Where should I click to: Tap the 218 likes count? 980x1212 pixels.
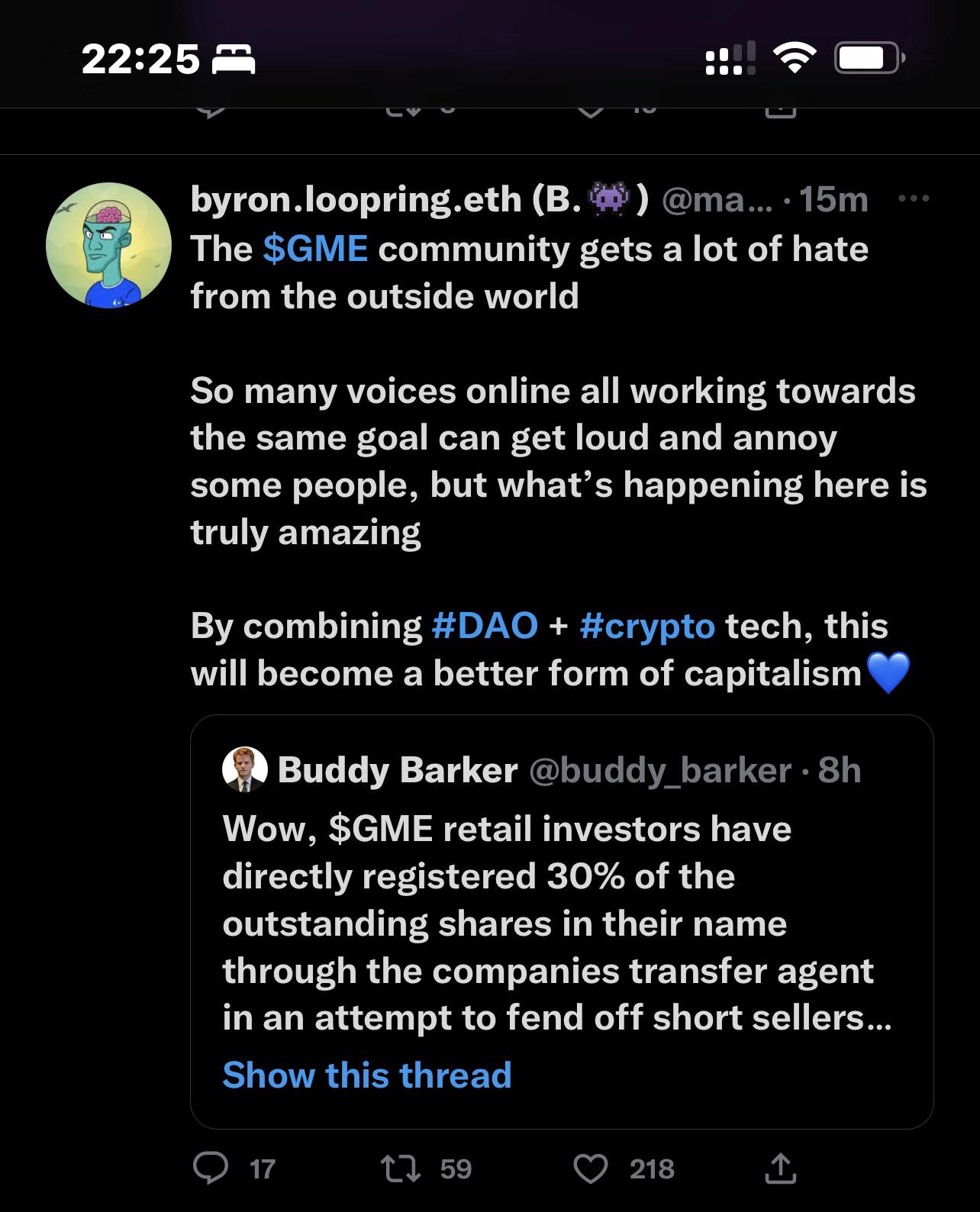point(650,1168)
